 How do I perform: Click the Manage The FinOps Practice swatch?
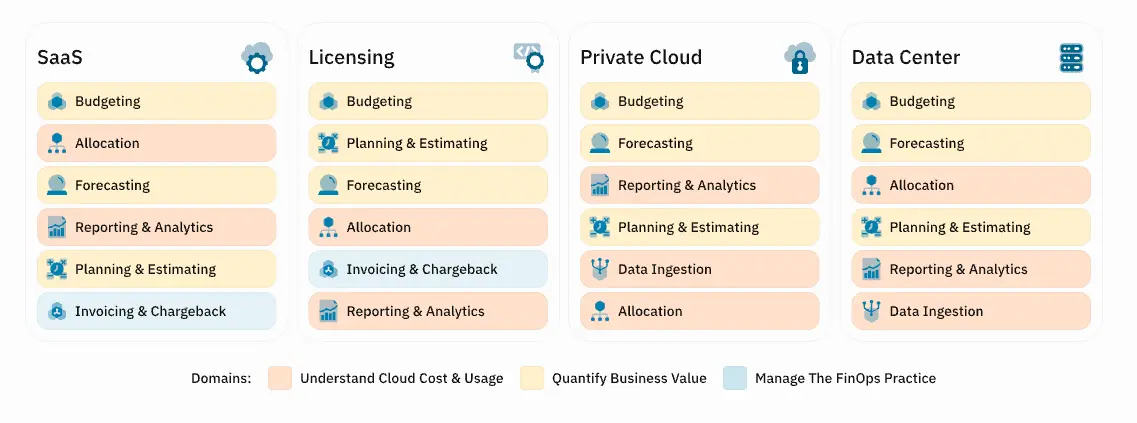[x=735, y=378]
